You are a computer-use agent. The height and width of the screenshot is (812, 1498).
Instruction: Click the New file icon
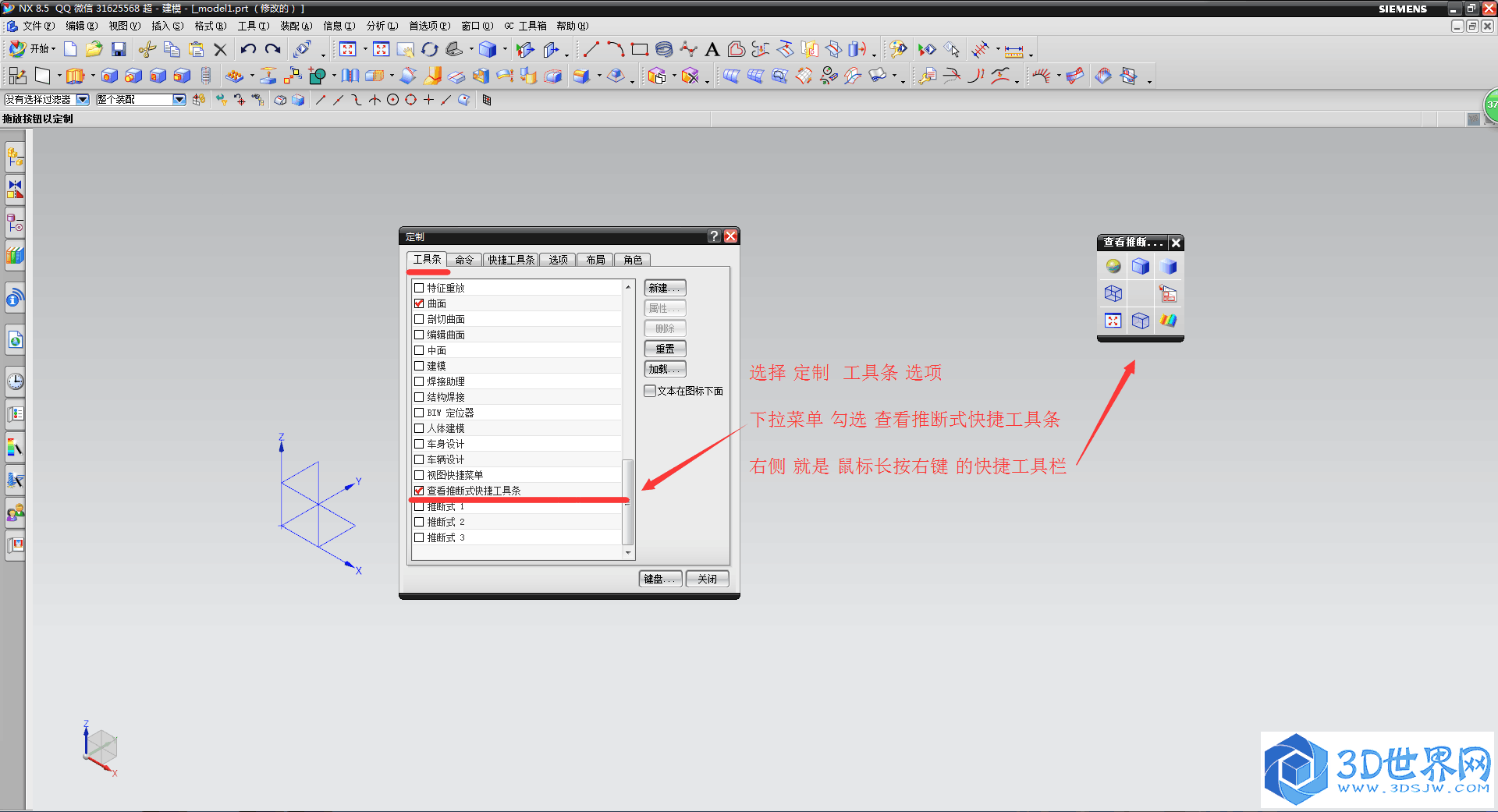pos(70,50)
